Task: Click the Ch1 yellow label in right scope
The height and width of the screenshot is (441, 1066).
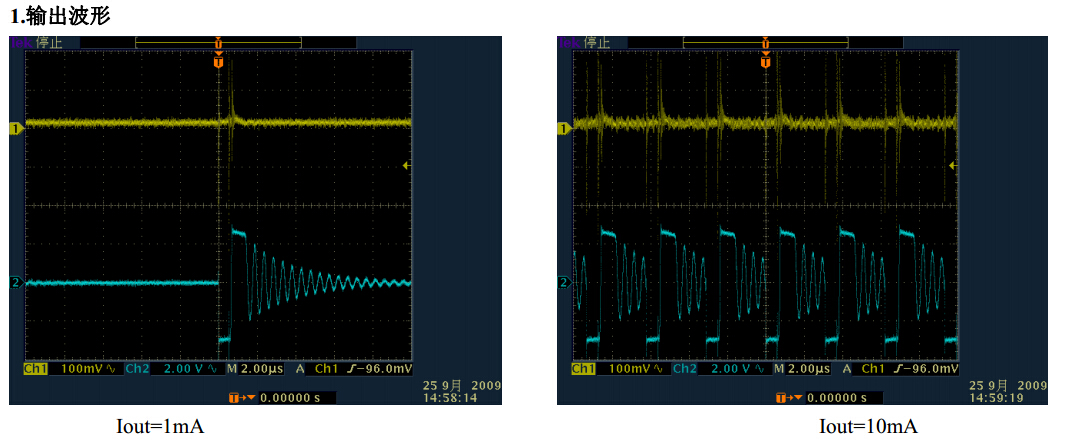Action: pos(582,369)
